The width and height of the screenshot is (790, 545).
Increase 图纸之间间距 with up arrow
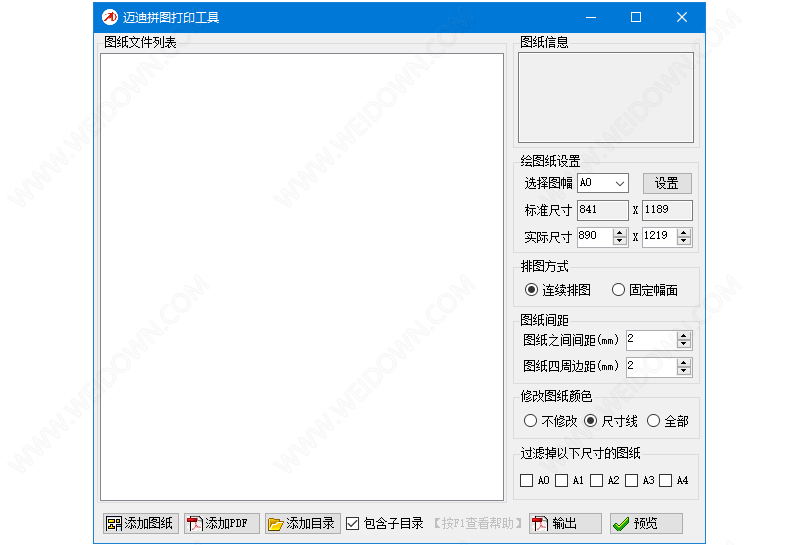coord(684,336)
